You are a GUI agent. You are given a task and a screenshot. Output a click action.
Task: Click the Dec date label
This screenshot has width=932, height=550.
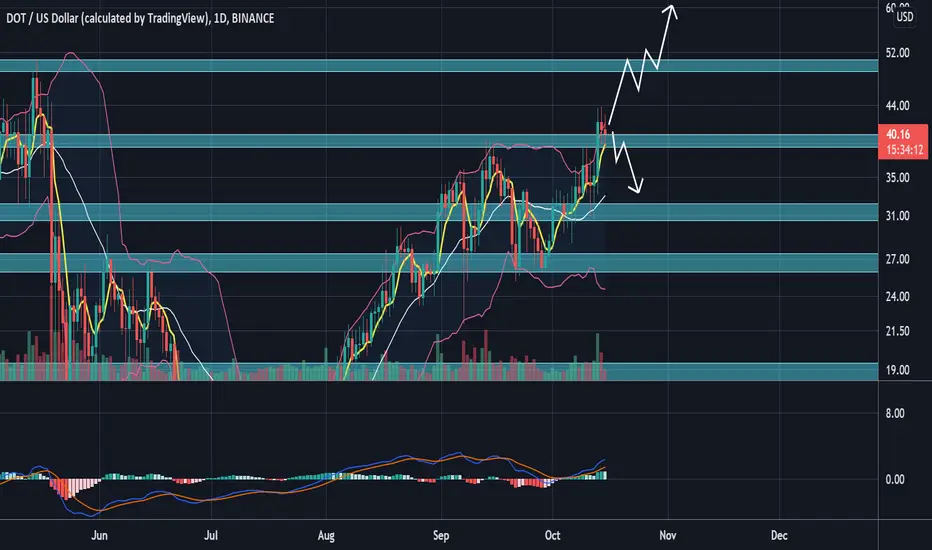[779, 535]
